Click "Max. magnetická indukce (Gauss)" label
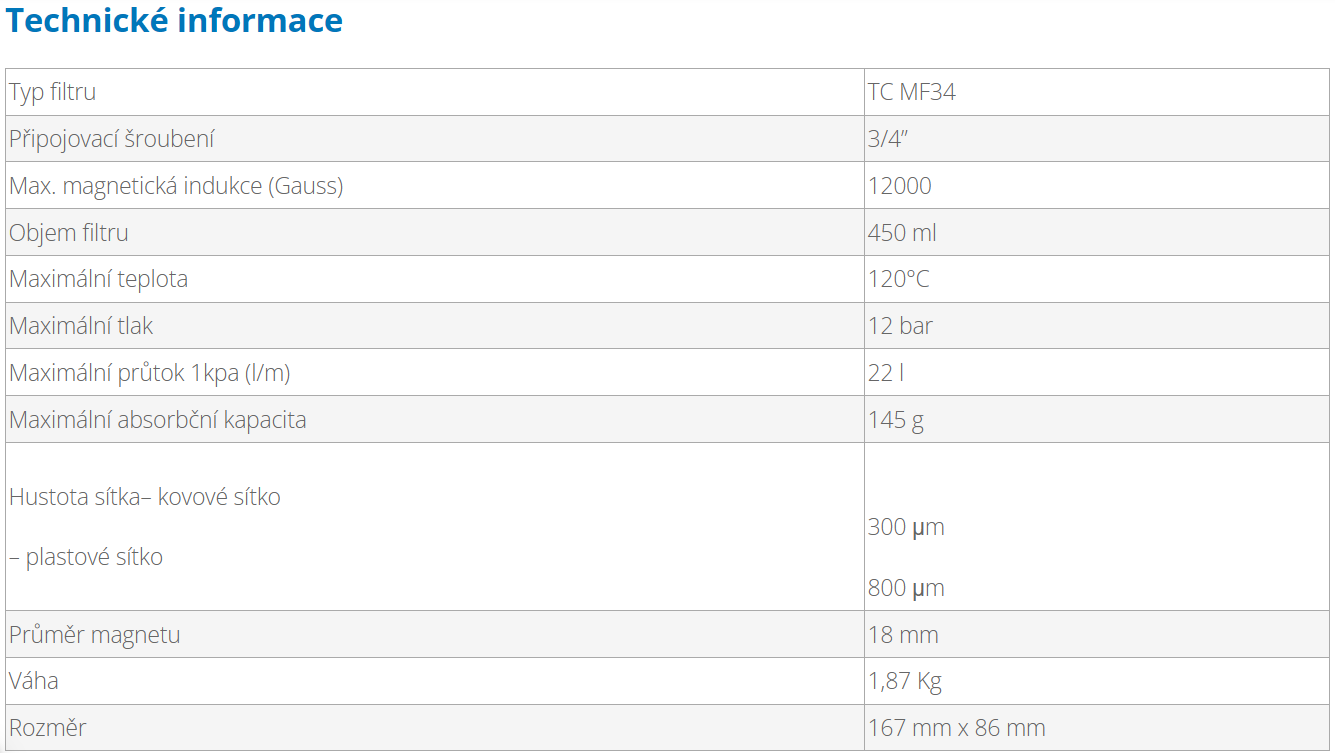 pos(176,186)
